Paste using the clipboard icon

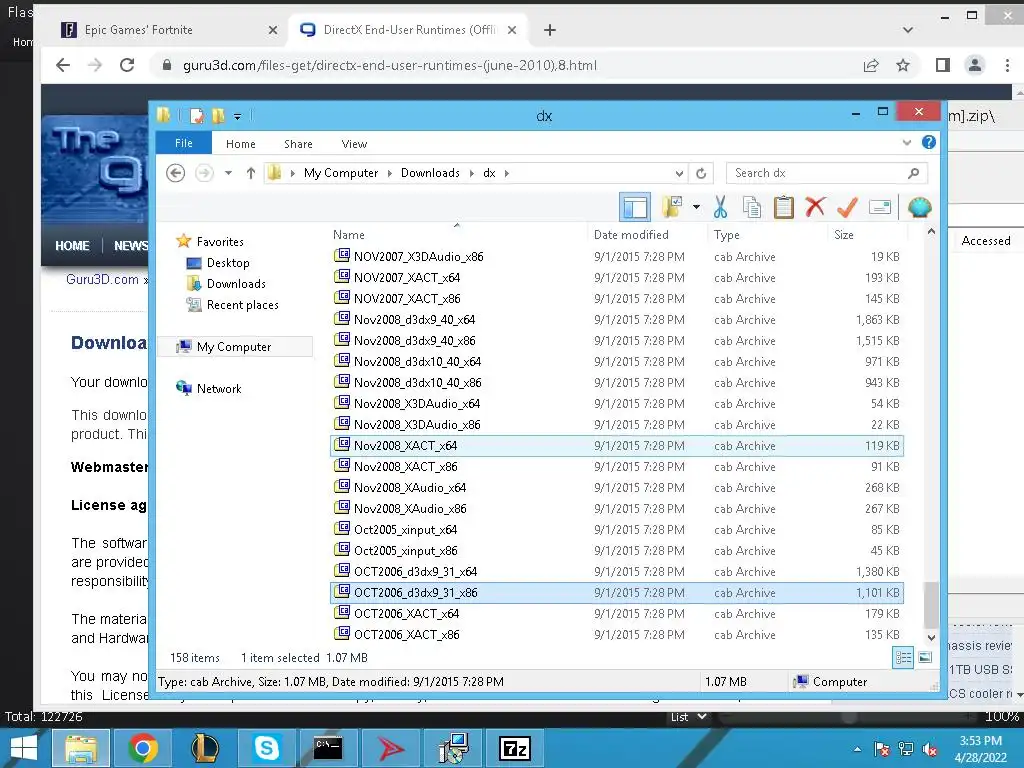[783, 208]
